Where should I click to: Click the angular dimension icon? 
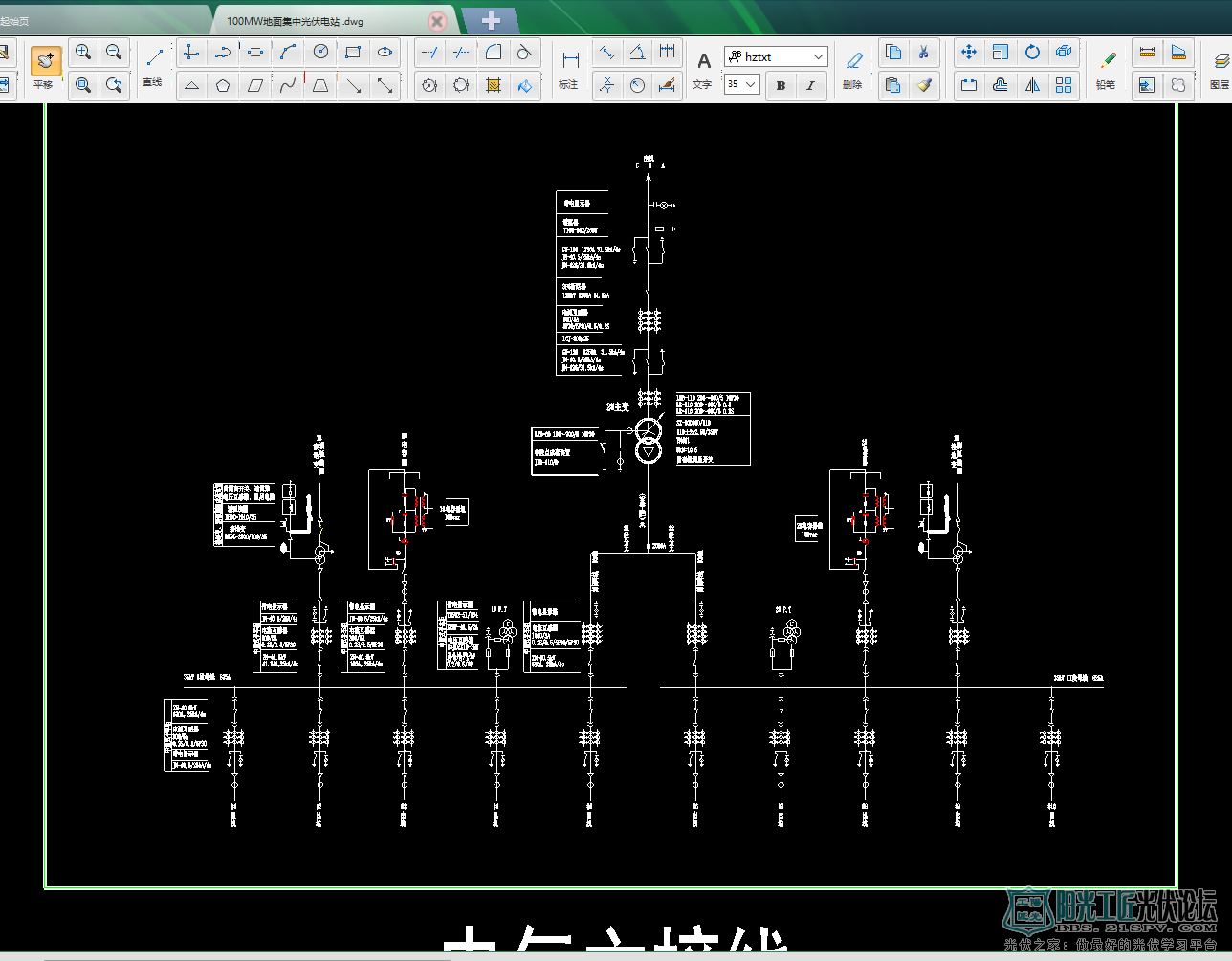point(637,52)
